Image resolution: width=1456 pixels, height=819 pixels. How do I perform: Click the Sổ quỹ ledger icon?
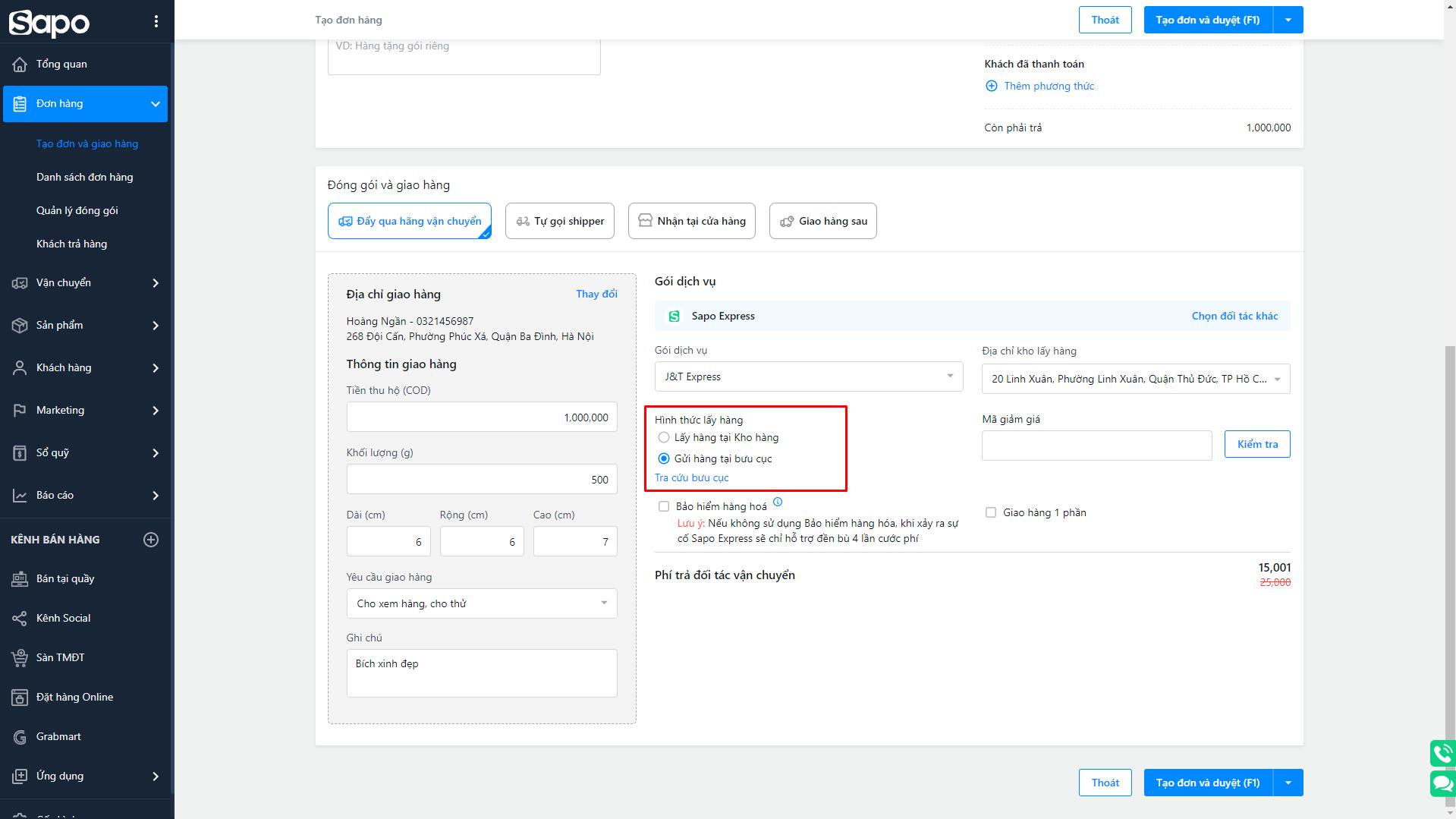click(x=20, y=453)
